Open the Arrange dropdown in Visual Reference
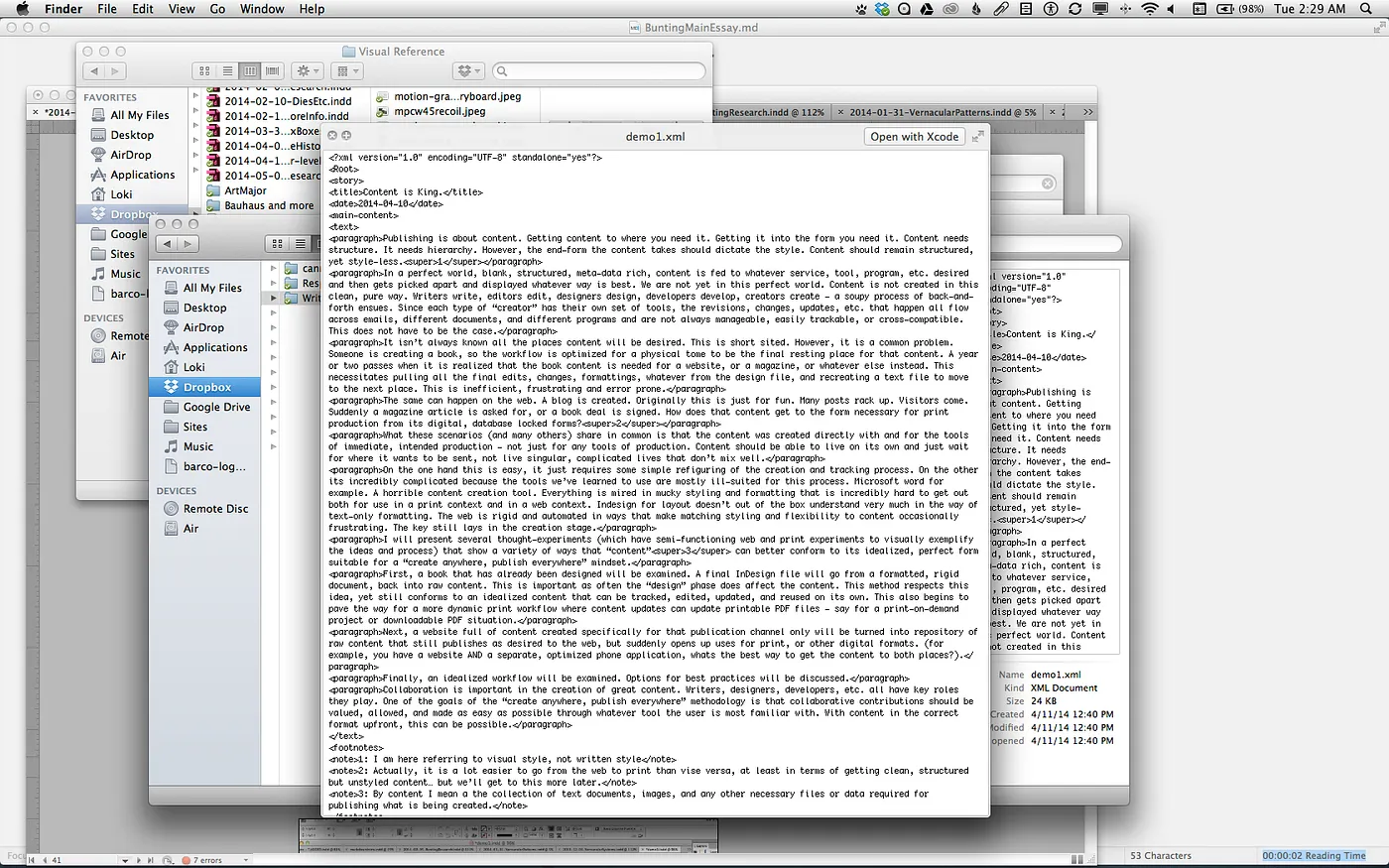1389x868 pixels. click(347, 71)
